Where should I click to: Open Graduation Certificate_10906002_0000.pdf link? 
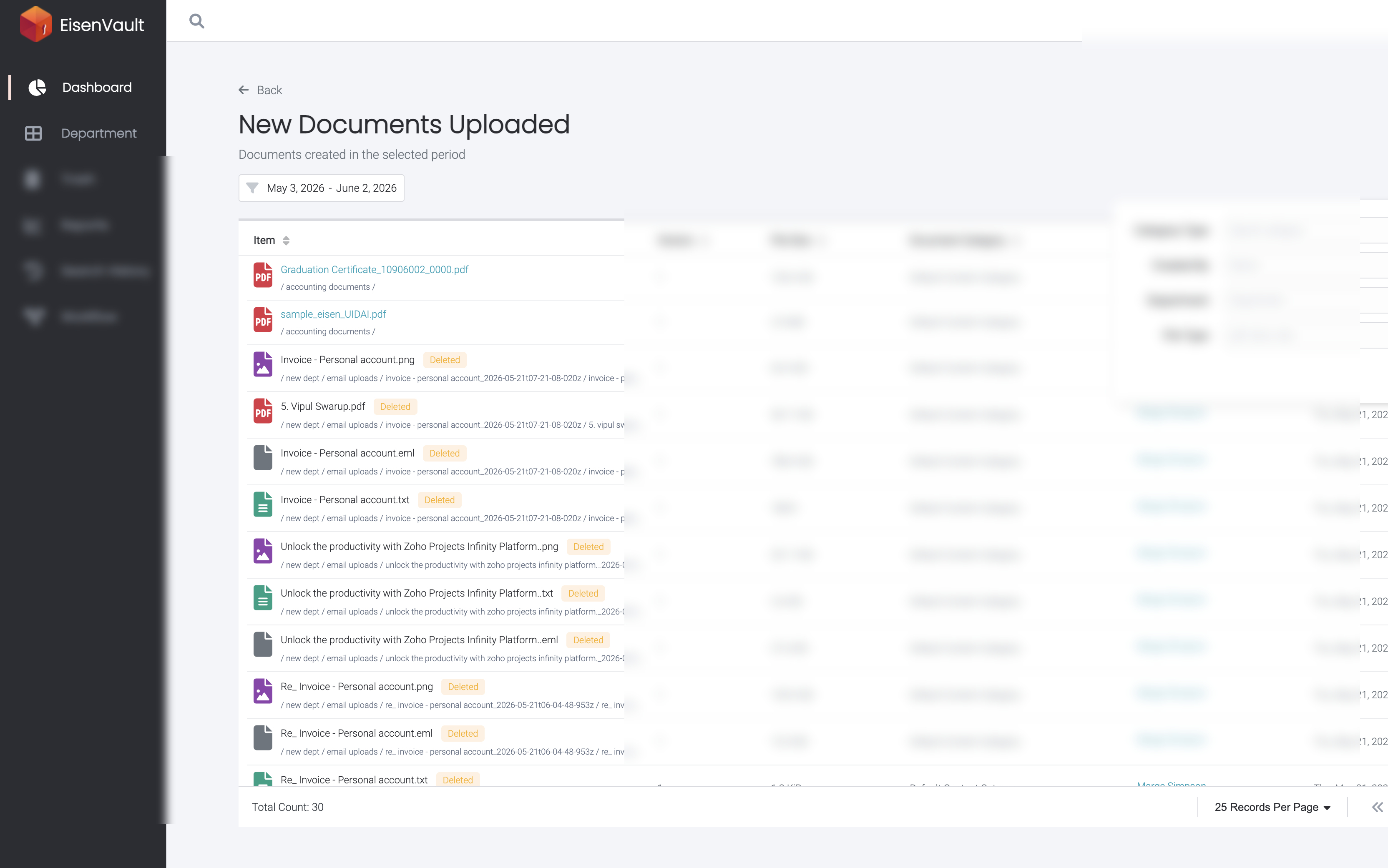pos(375,269)
